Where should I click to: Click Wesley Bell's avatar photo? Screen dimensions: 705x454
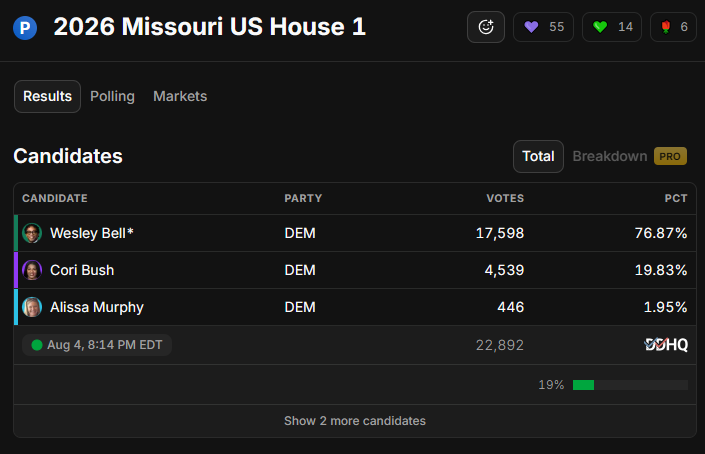32,233
